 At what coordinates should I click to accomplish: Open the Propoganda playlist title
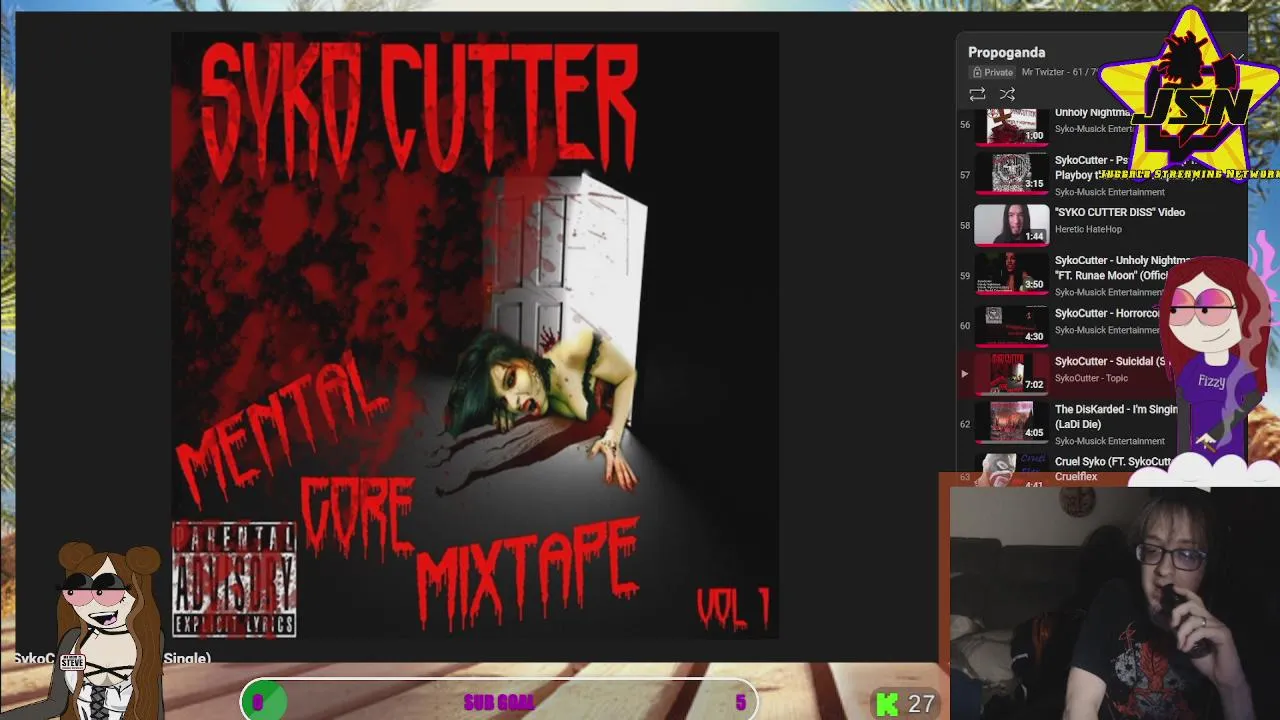(x=1006, y=52)
